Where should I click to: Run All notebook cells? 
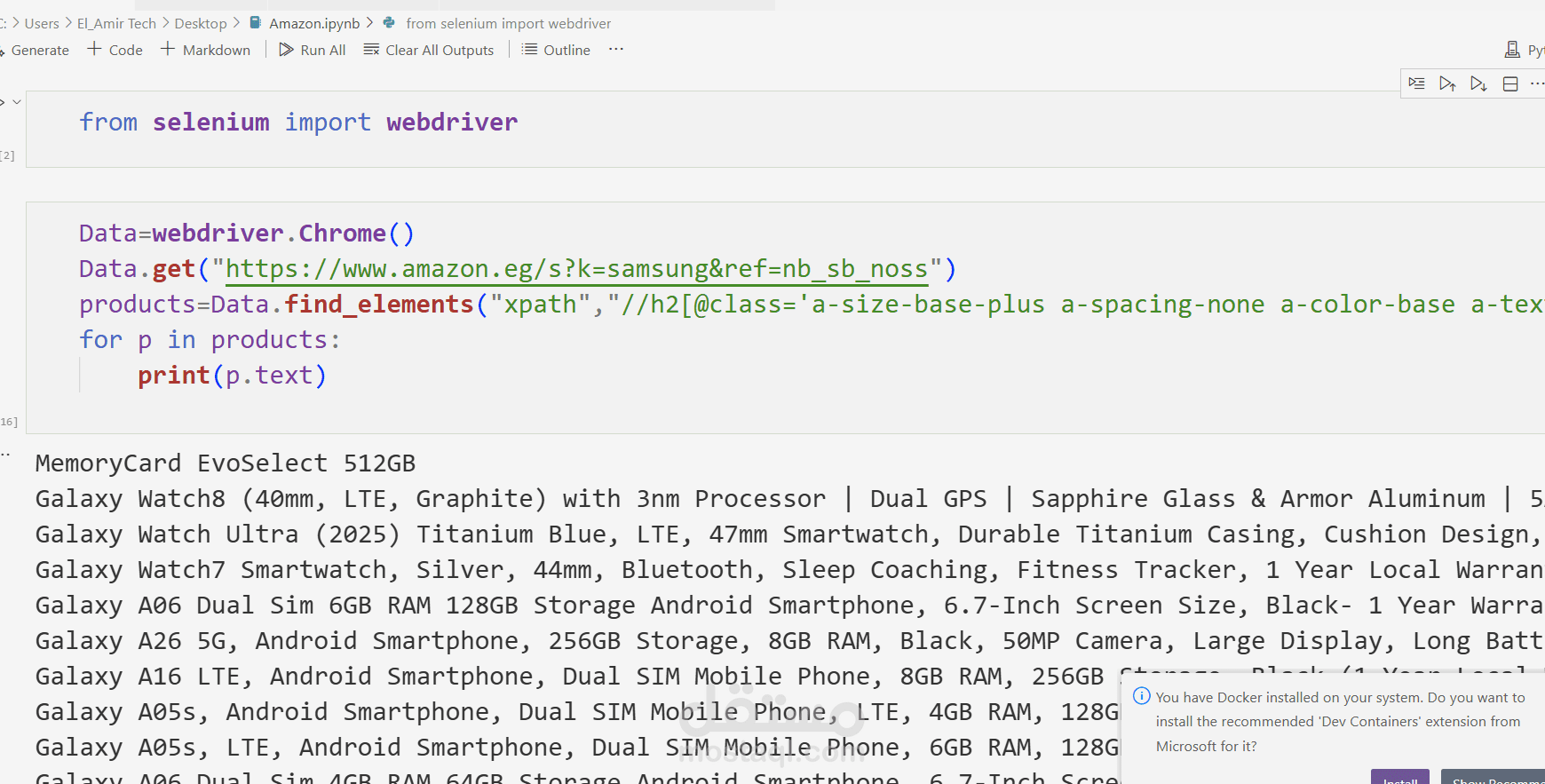[313, 50]
